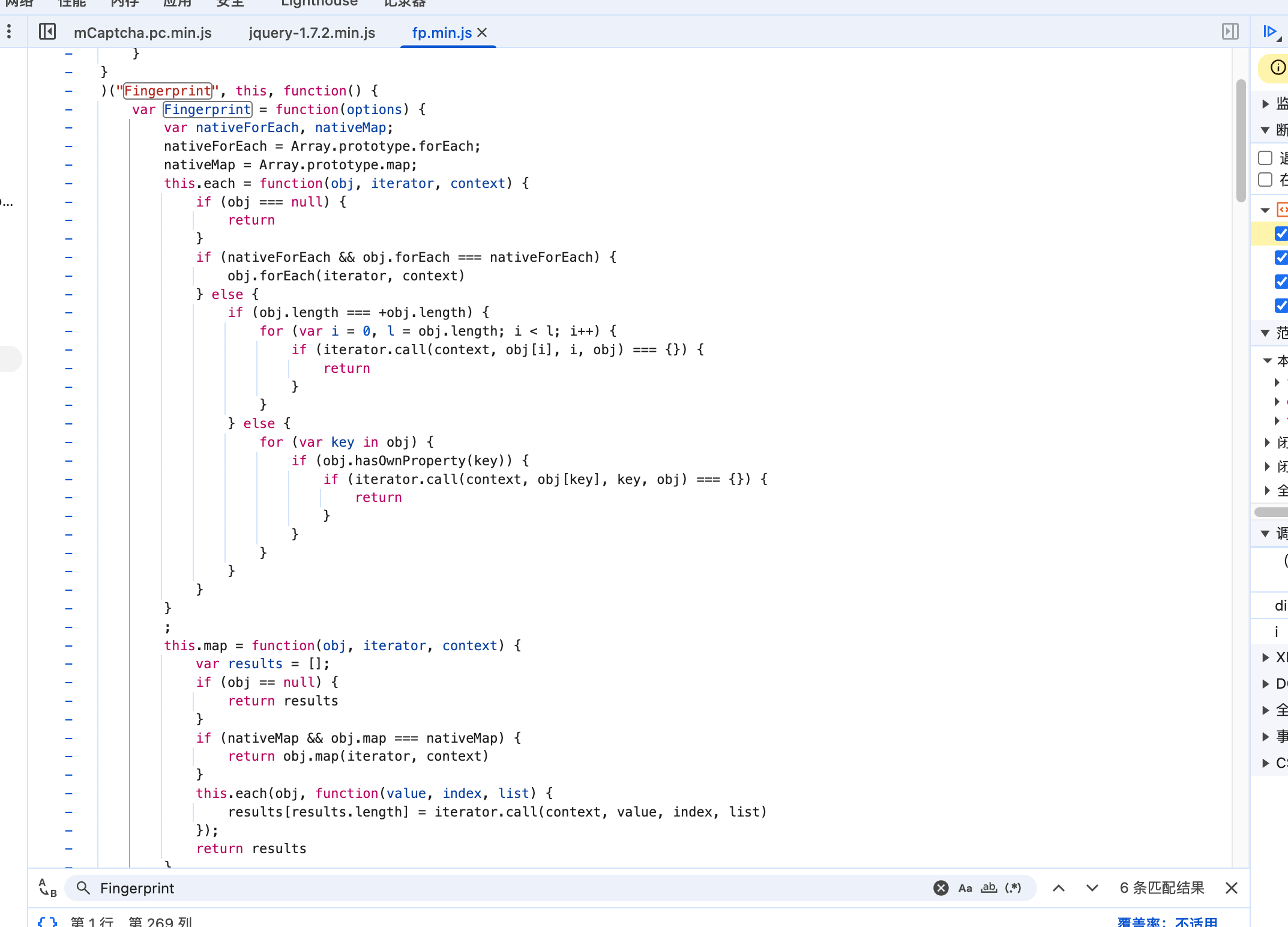The height and width of the screenshot is (927, 1288).
Task: Click 'return obj.map(iterator, context)' line
Action: point(358,756)
